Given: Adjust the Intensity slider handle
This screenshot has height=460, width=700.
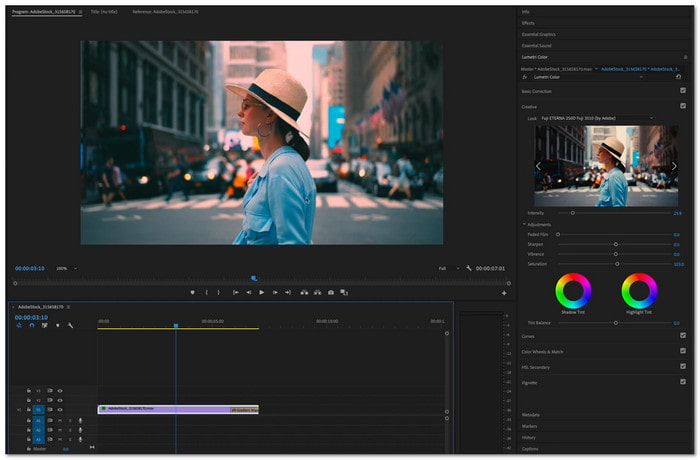Looking at the screenshot, I should pos(572,213).
